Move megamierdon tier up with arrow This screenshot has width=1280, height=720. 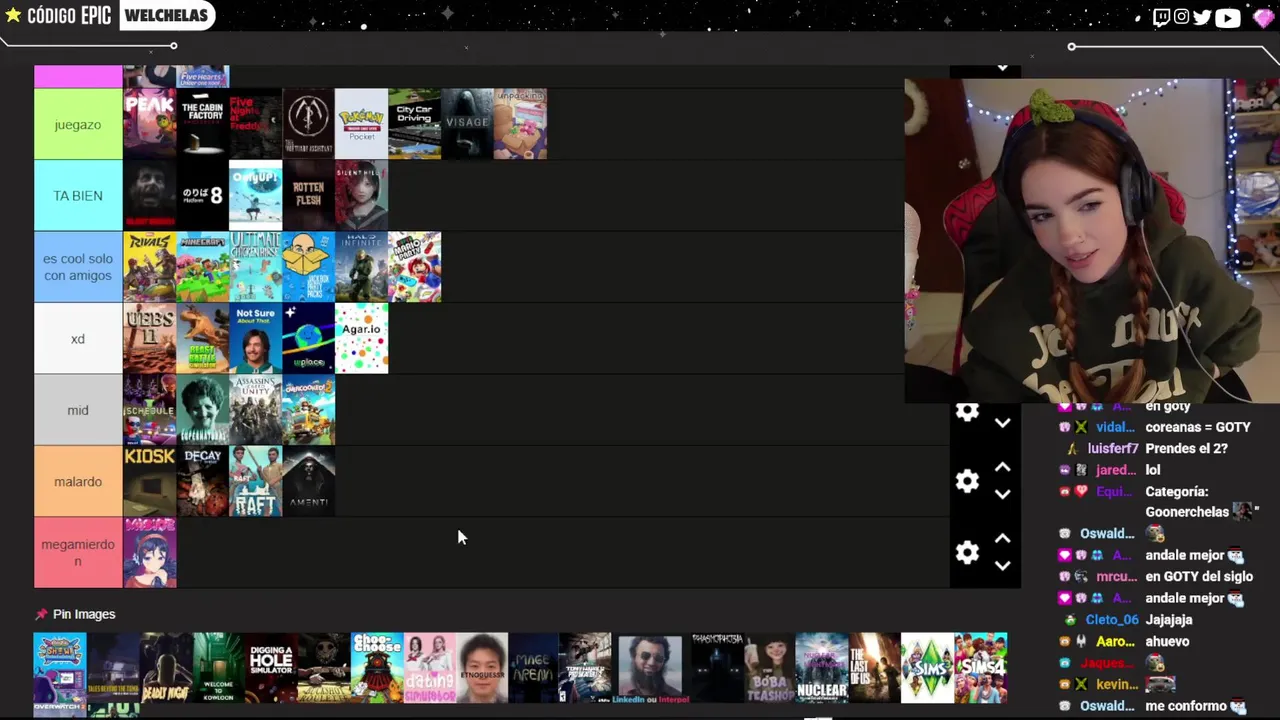coord(1002,538)
